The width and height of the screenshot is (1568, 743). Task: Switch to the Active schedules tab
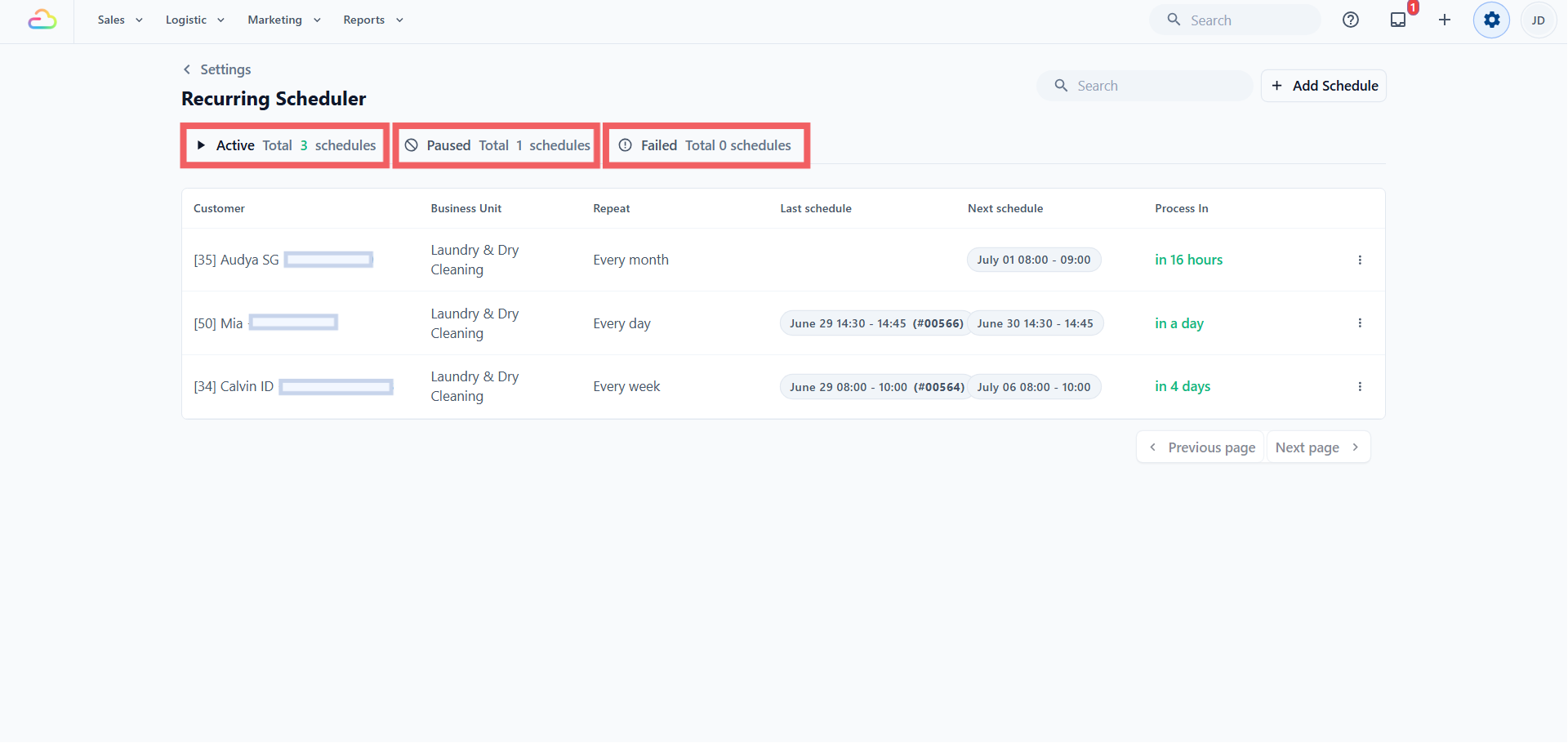coord(285,145)
